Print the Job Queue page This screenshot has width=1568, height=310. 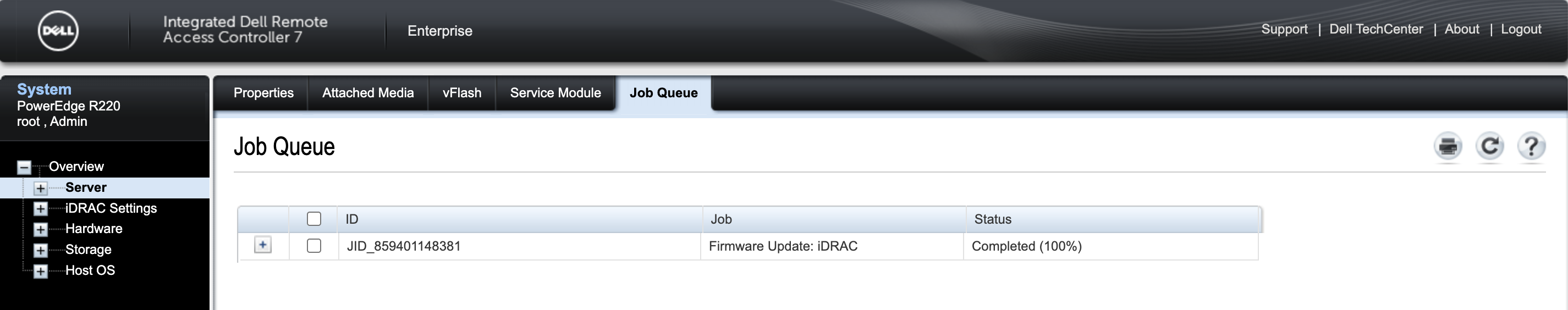coord(1448,147)
